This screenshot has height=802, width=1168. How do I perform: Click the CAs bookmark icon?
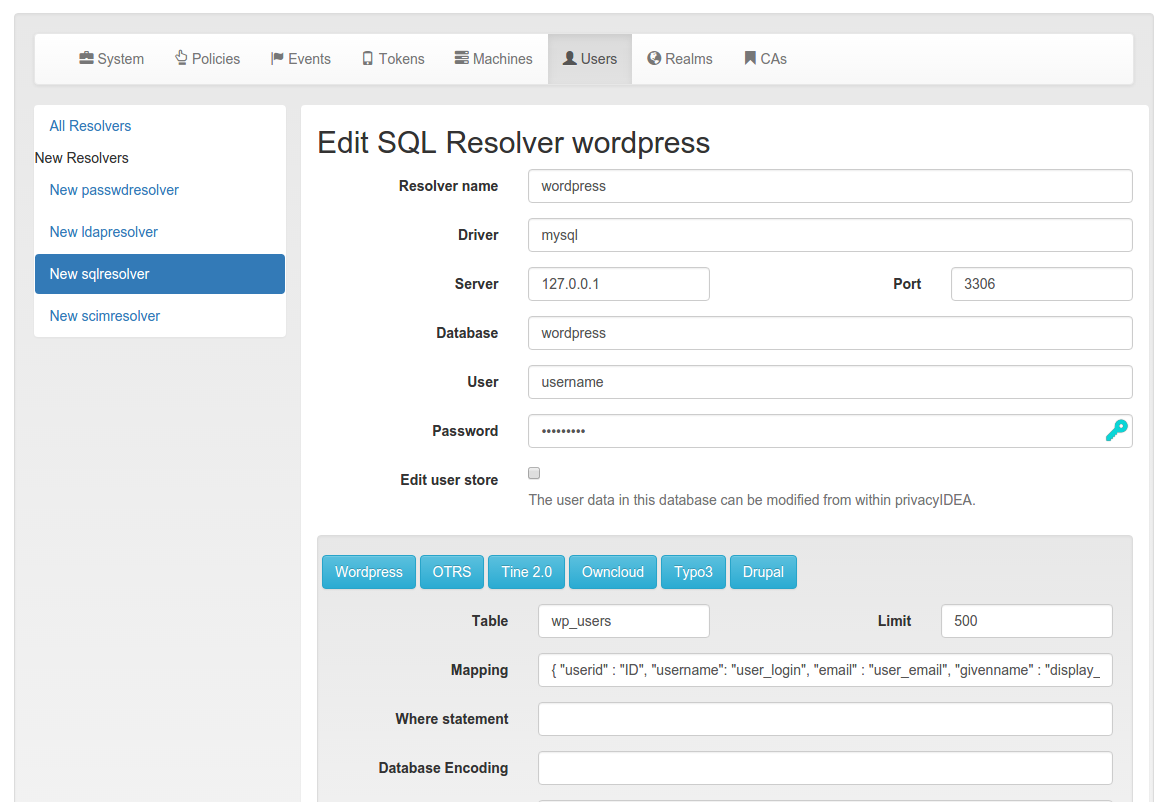750,58
